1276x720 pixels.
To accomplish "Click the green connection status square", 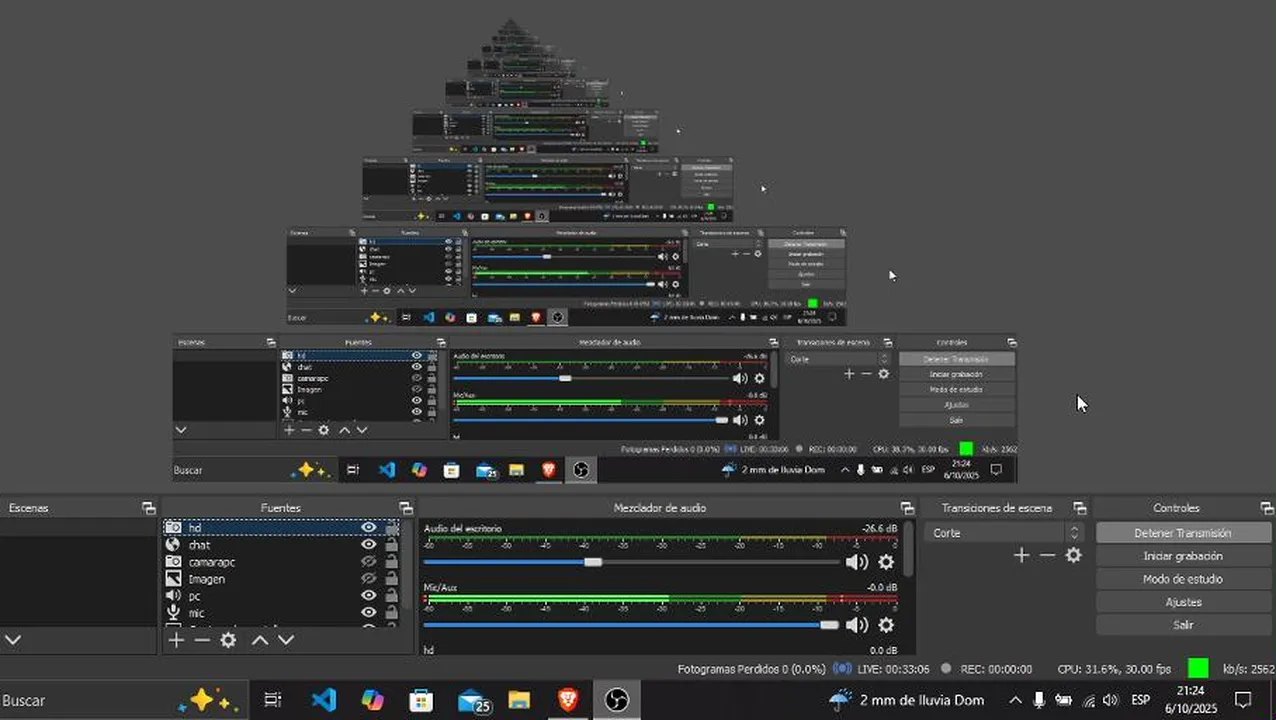I will 1198,668.
